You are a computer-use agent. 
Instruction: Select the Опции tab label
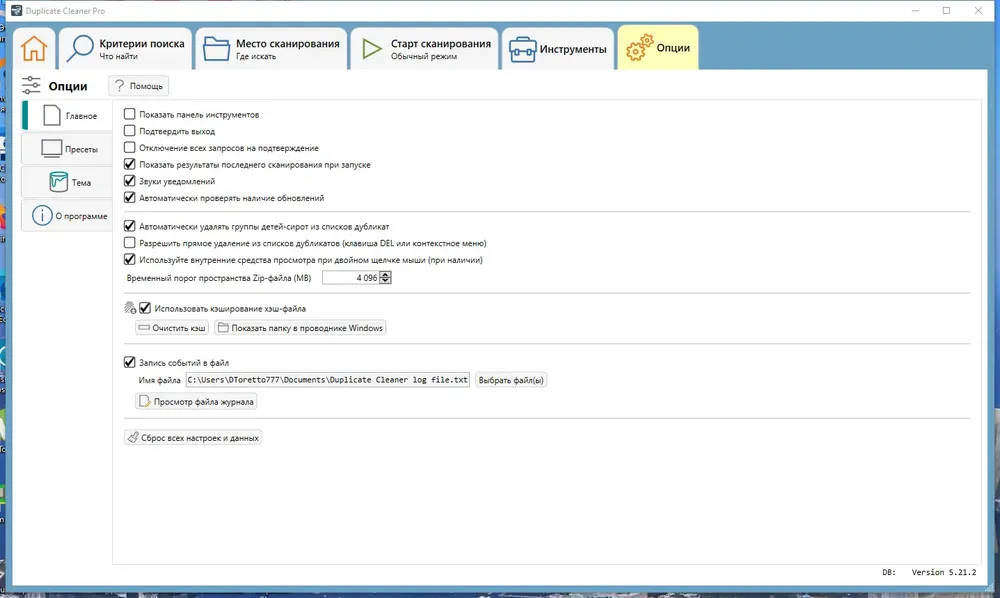673,48
